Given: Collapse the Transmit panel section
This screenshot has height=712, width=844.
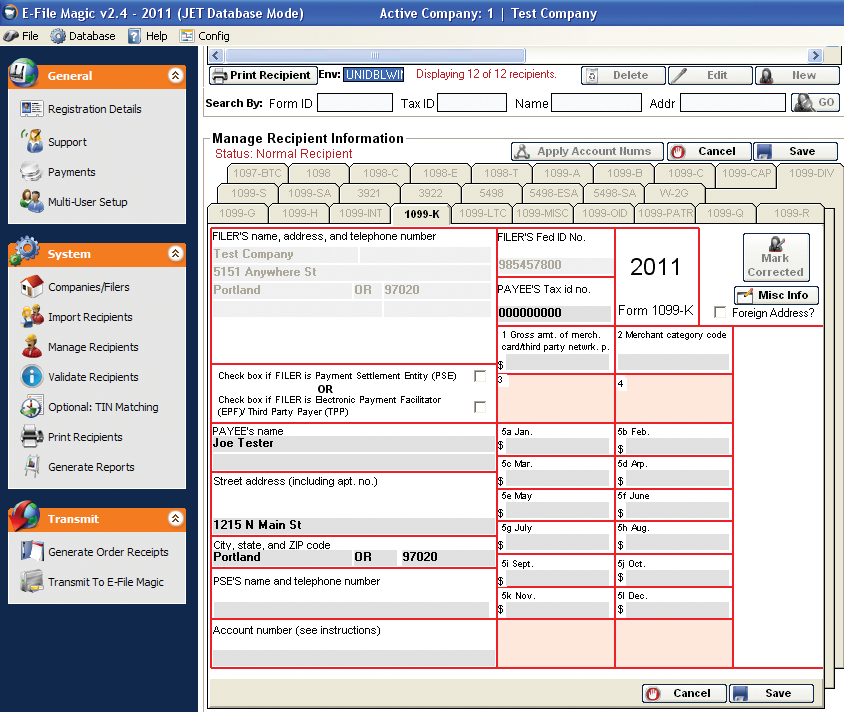Looking at the screenshot, I should pyautogui.click(x=175, y=519).
